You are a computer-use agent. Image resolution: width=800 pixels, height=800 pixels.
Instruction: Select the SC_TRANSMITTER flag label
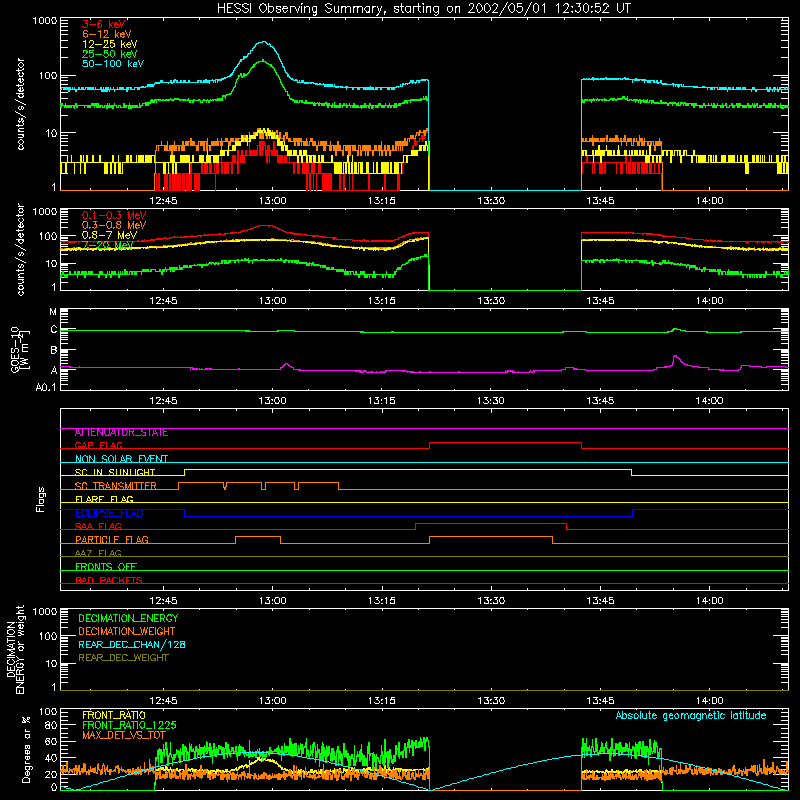[116, 486]
